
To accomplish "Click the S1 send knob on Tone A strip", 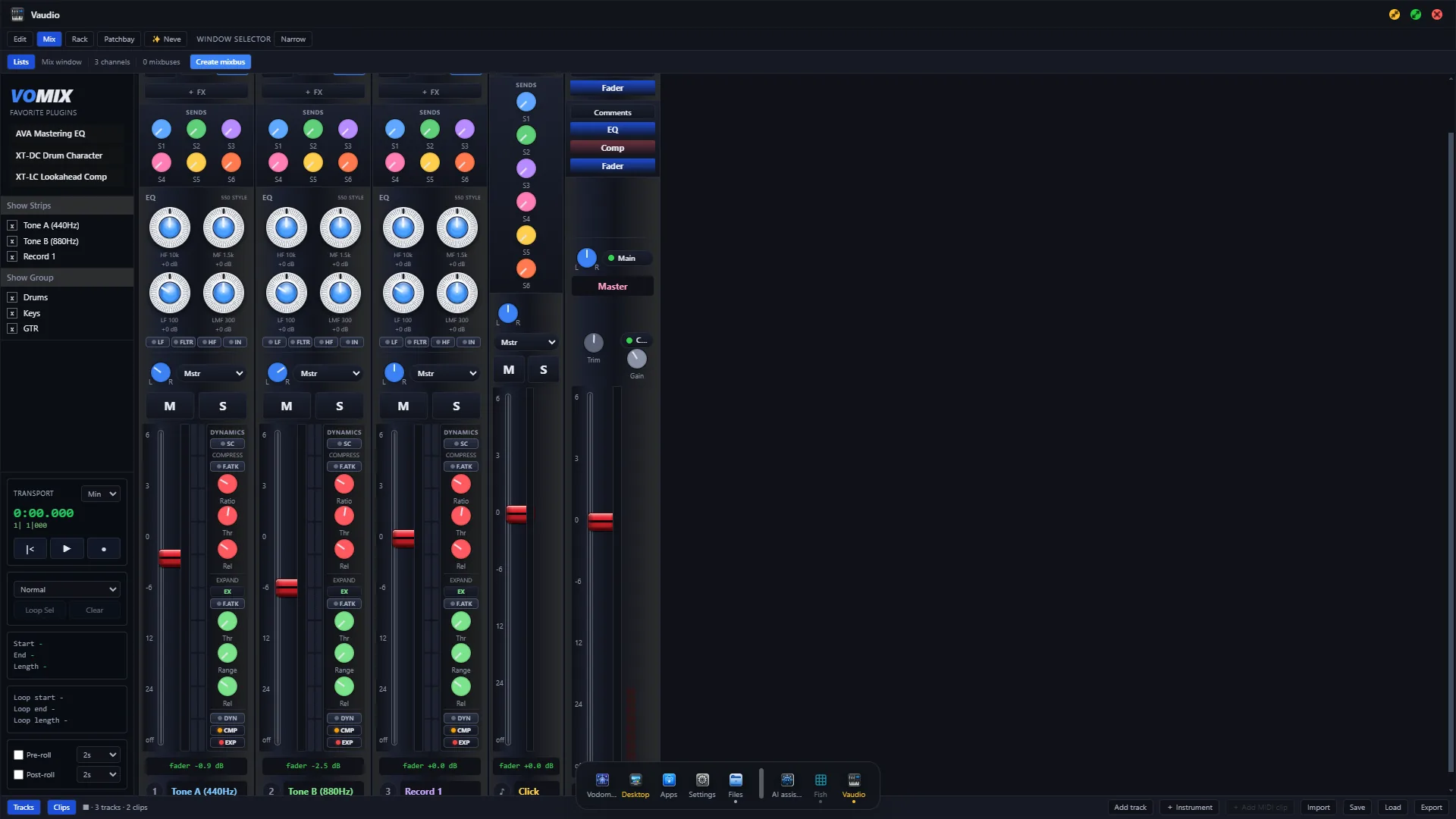I will pos(161,129).
